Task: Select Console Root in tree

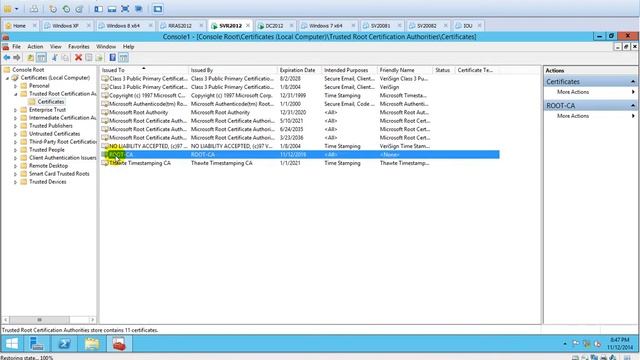Action: [28, 70]
